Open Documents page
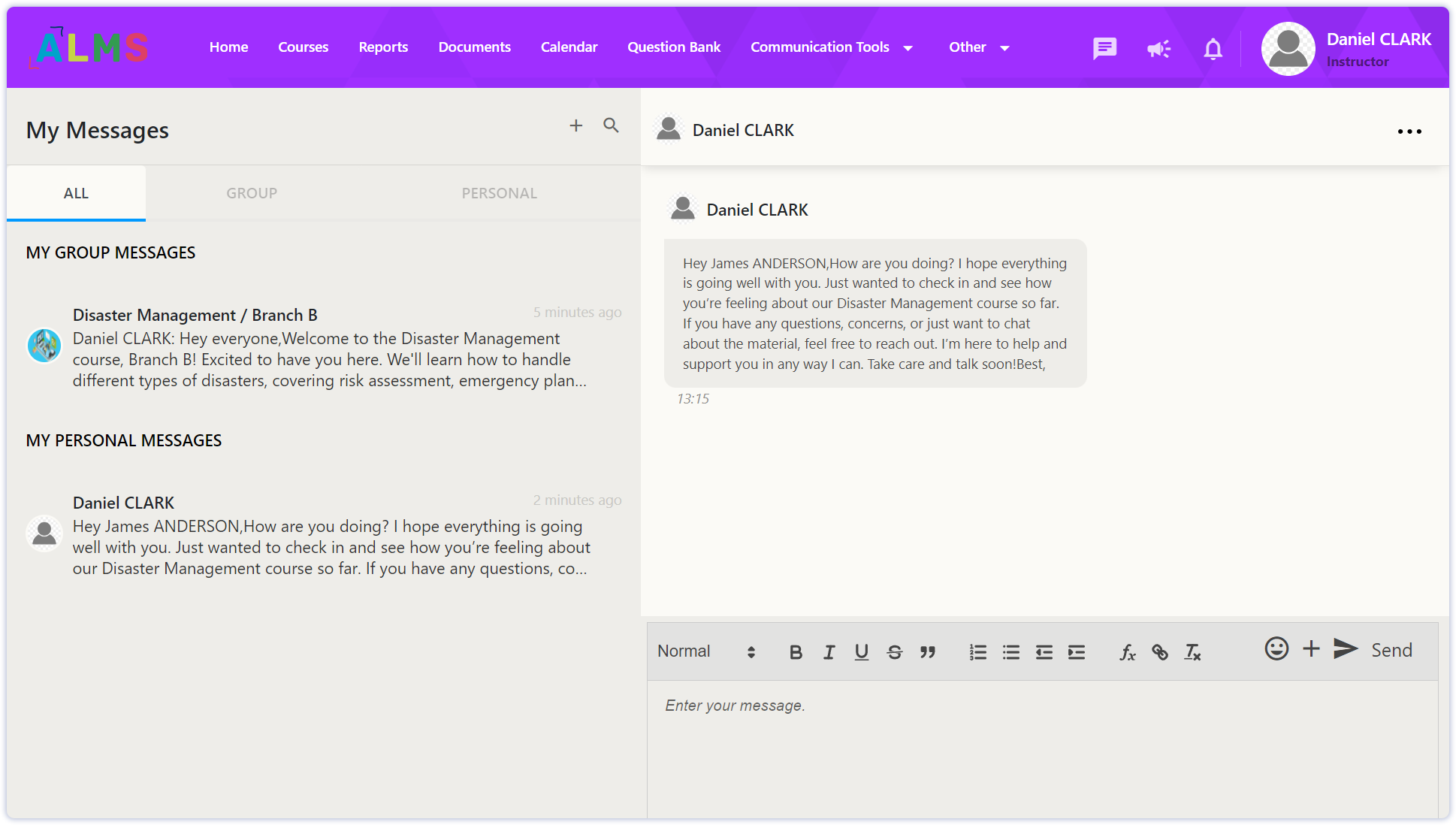Image resolution: width=1456 pixels, height=825 pixels. pos(474,47)
